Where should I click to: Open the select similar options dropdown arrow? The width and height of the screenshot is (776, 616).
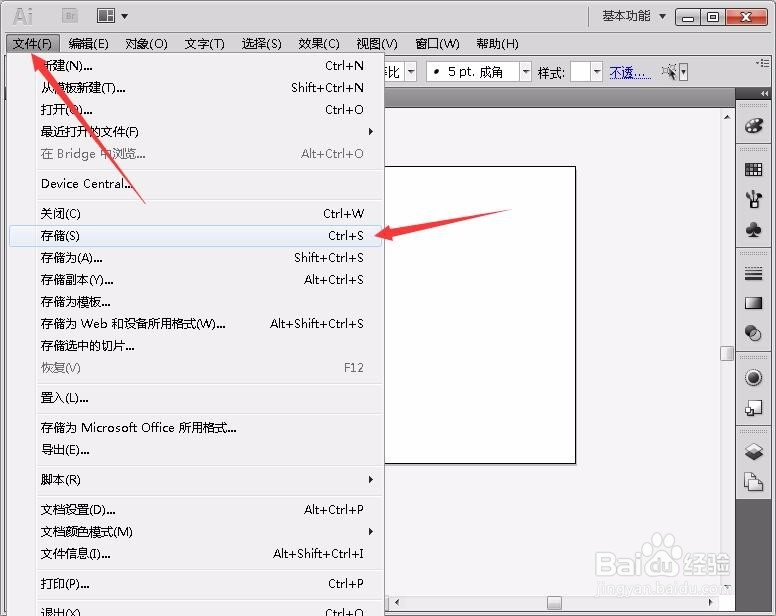[683, 72]
